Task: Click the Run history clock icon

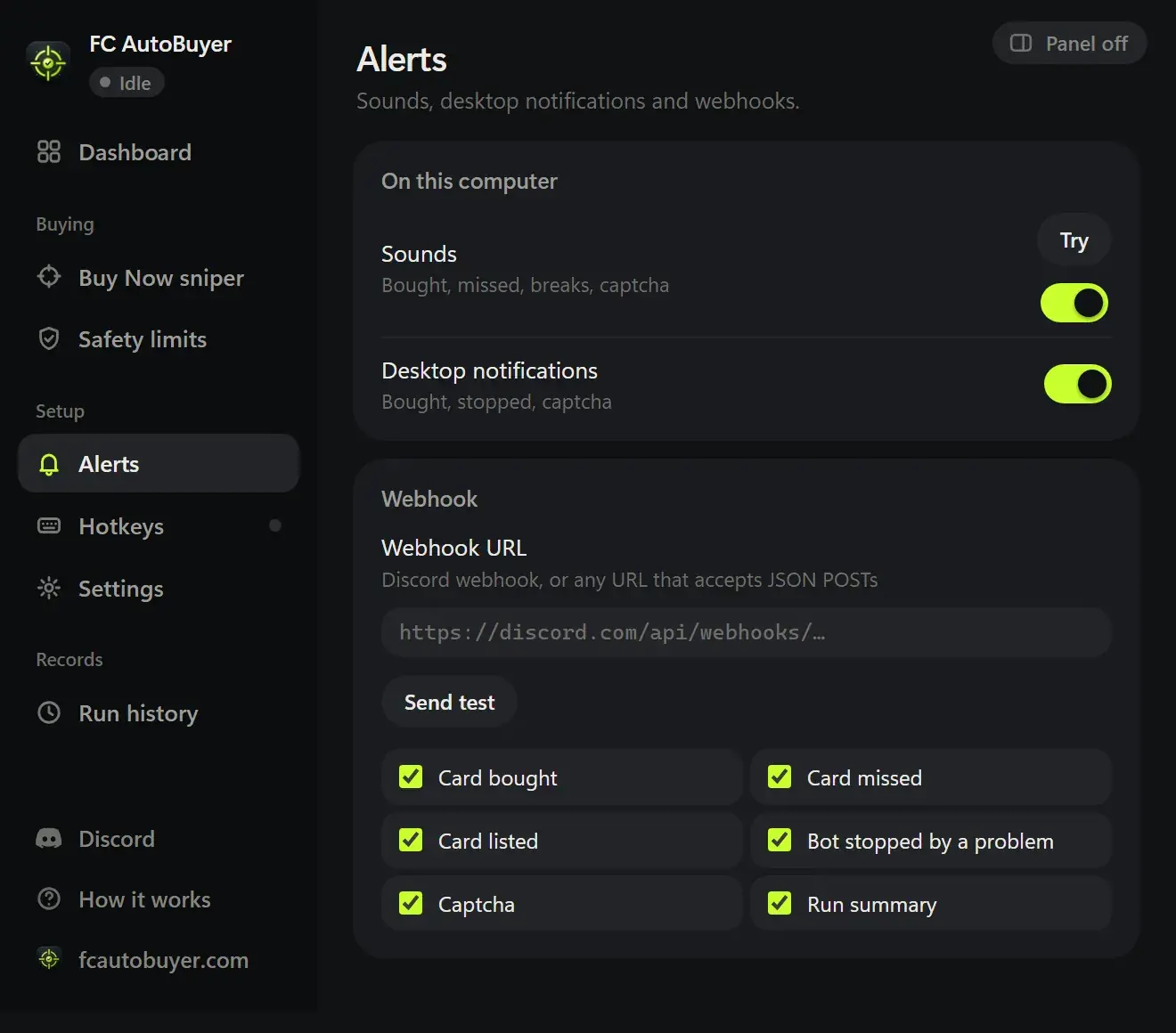Action: pyautogui.click(x=49, y=712)
